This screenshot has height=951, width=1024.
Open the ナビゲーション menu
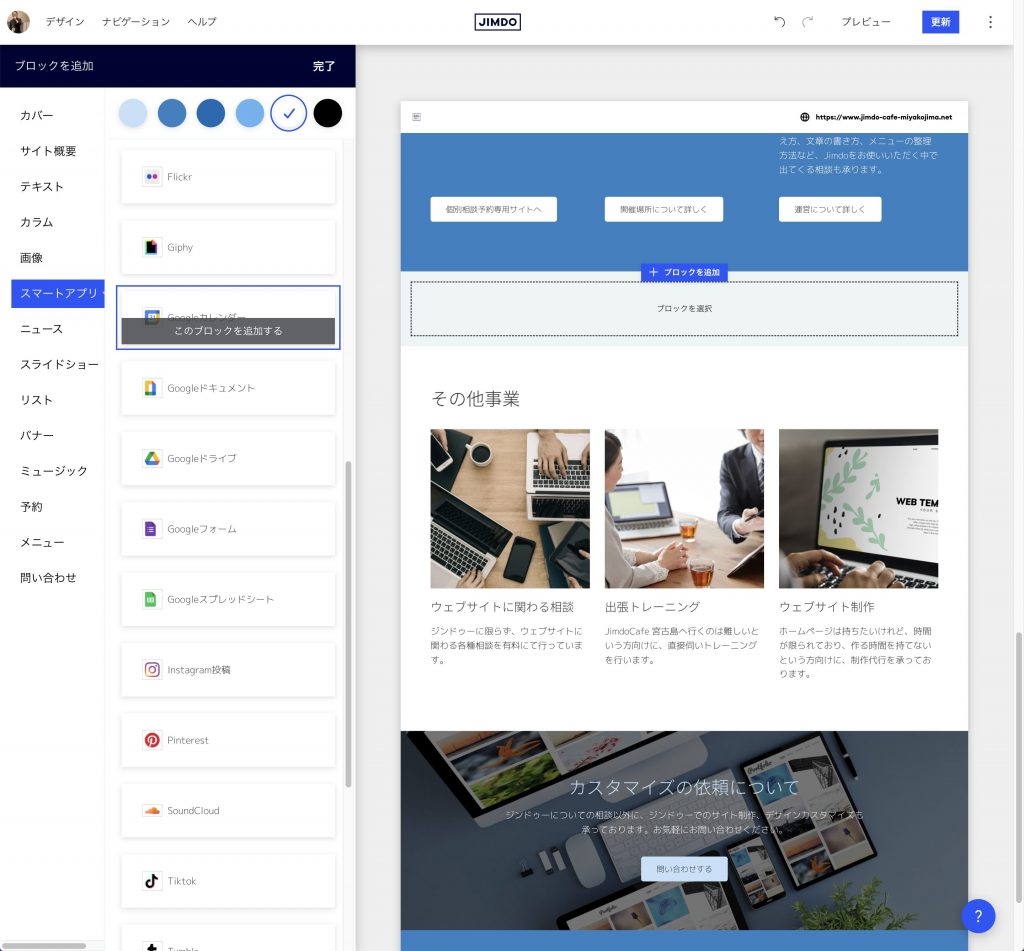pyautogui.click(x=136, y=22)
